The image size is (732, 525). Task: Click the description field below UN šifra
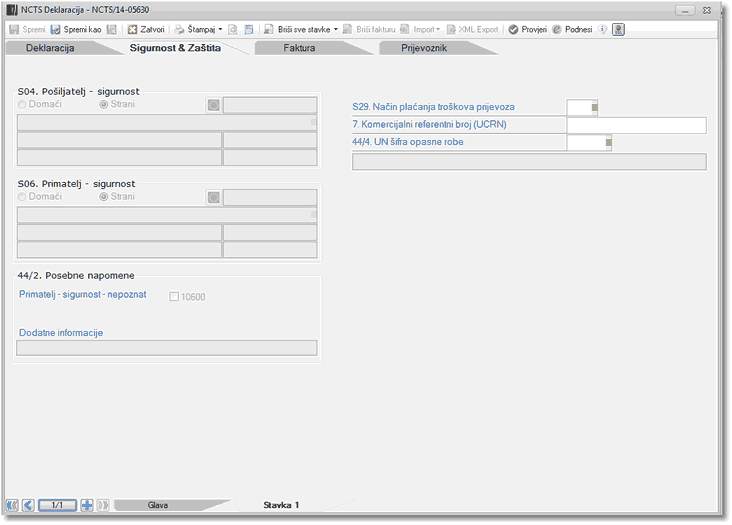click(529, 162)
